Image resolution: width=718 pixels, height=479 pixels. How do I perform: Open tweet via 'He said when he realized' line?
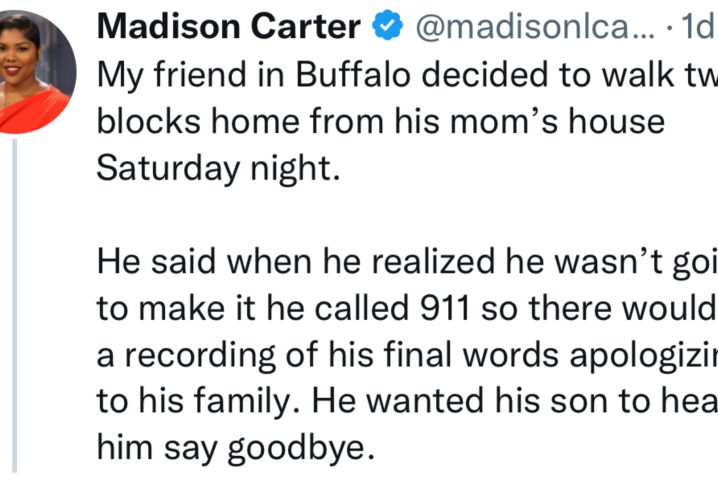point(408,261)
